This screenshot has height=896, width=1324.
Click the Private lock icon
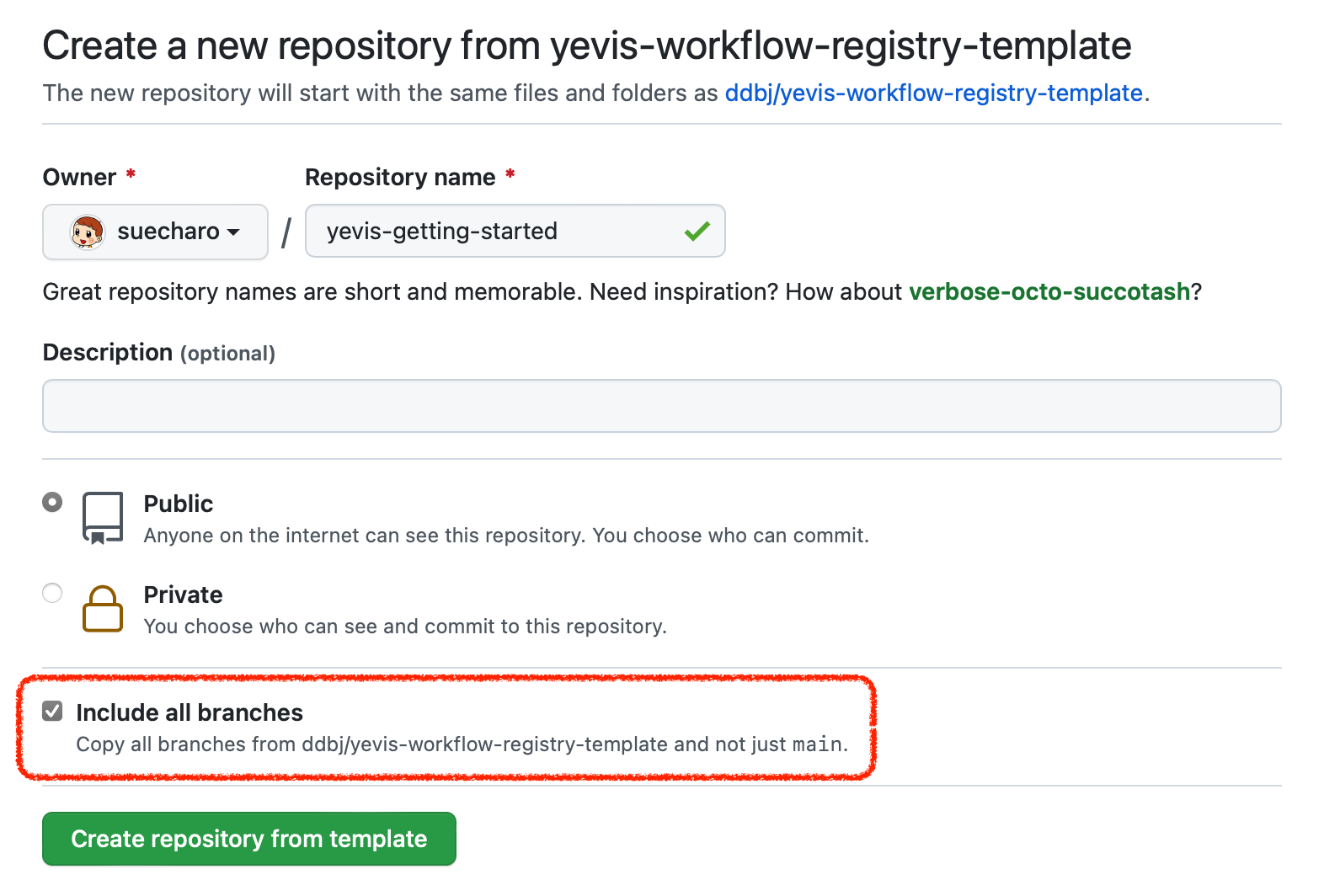103,609
